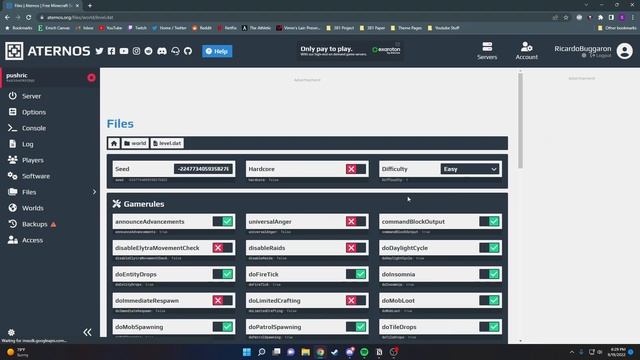The image size is (640, 360).
Task: Reload the browser page
Action: point(29,18)
